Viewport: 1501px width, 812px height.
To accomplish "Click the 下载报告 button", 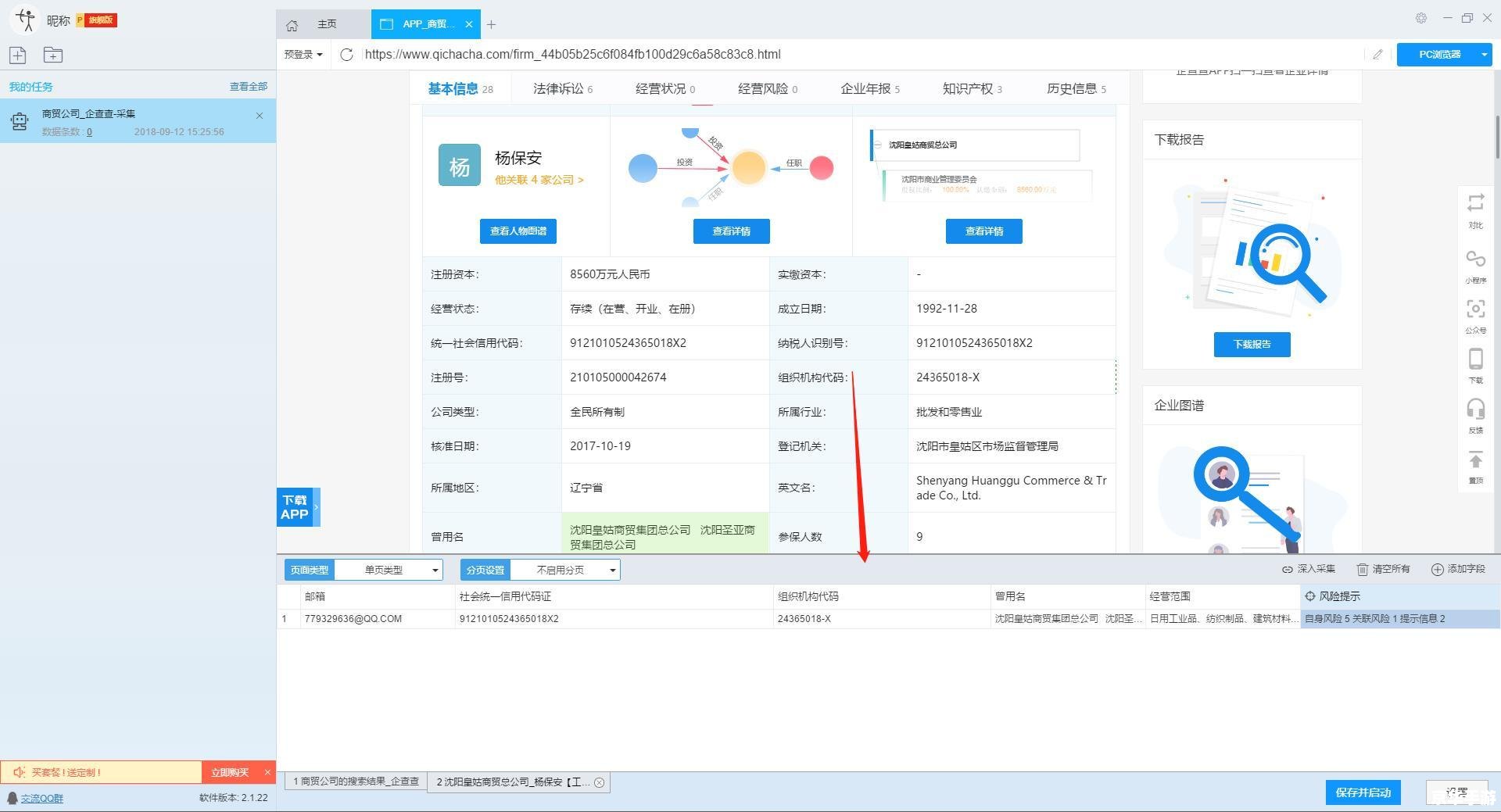I will coord(1252,345).
